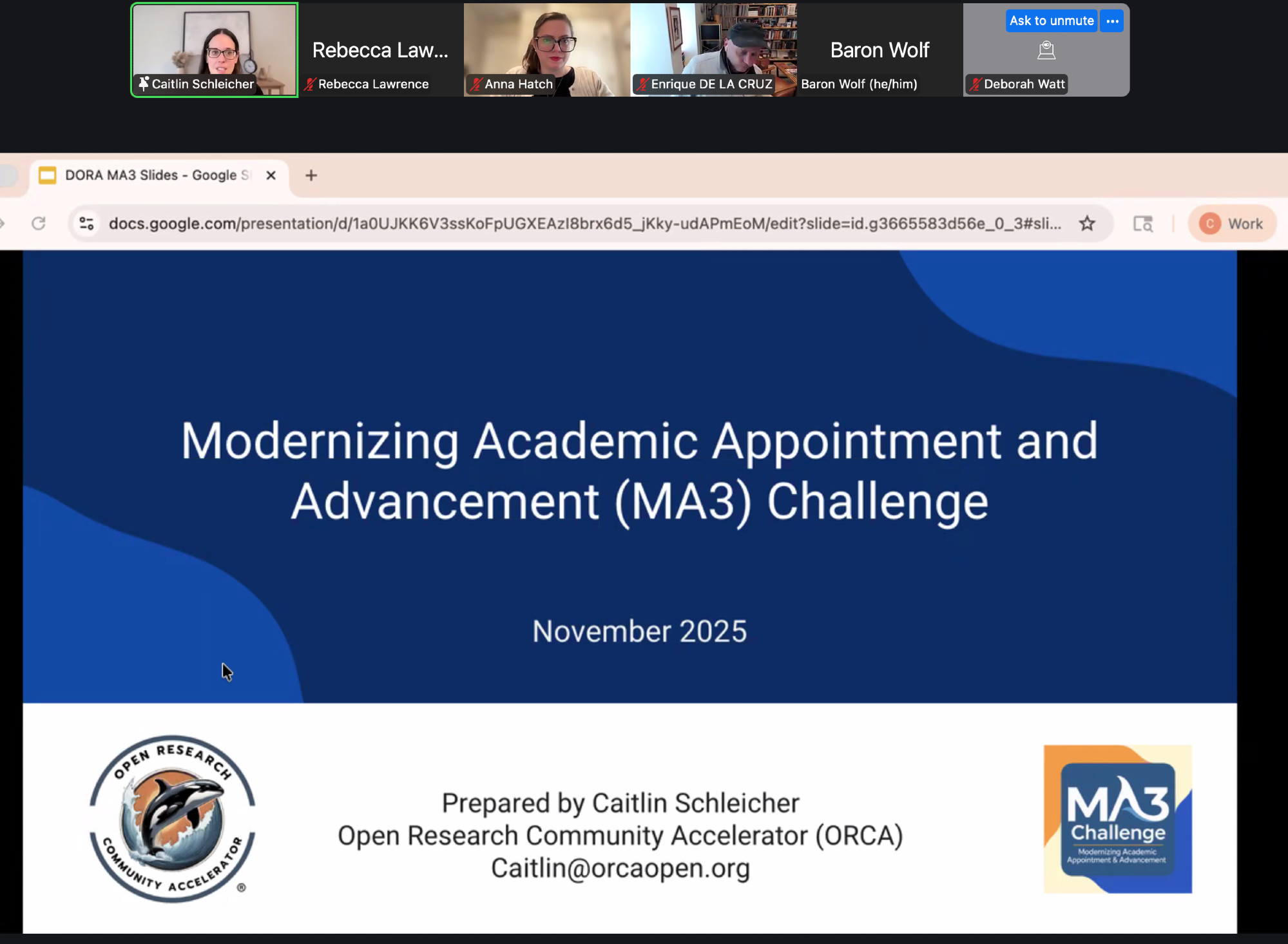Viewport: 1288px width, 944px height.
Task: Open the Work profile menu
Action: pyautogui.click(x=1231, y=224)
